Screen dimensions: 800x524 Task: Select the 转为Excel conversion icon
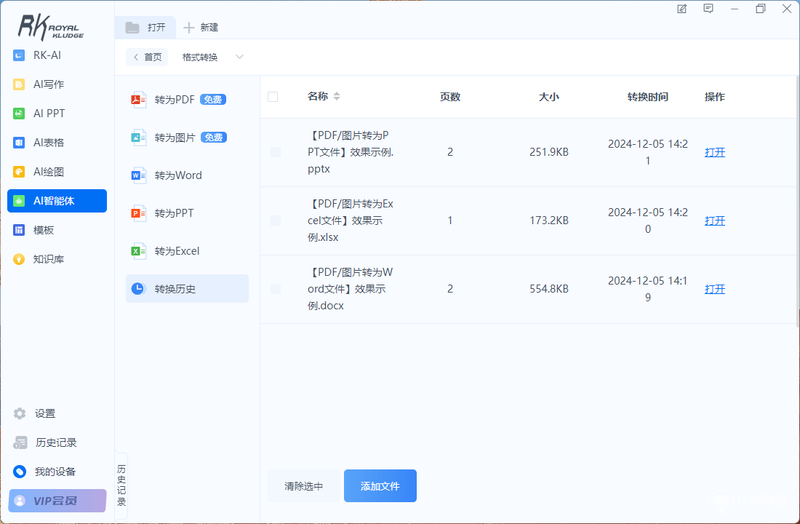pyautogui.click(x=138, y=251)
